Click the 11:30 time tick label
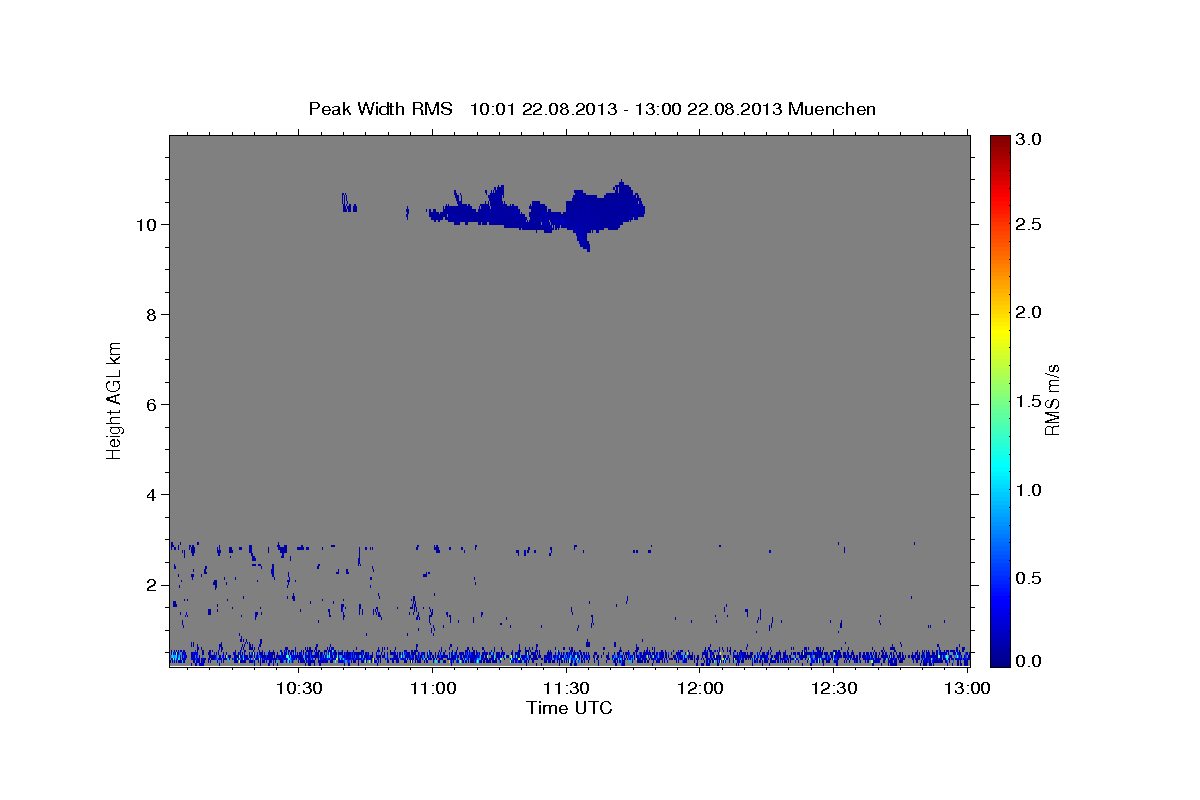The width and height of the screenshot is (1200, 800). pos(566,688)
